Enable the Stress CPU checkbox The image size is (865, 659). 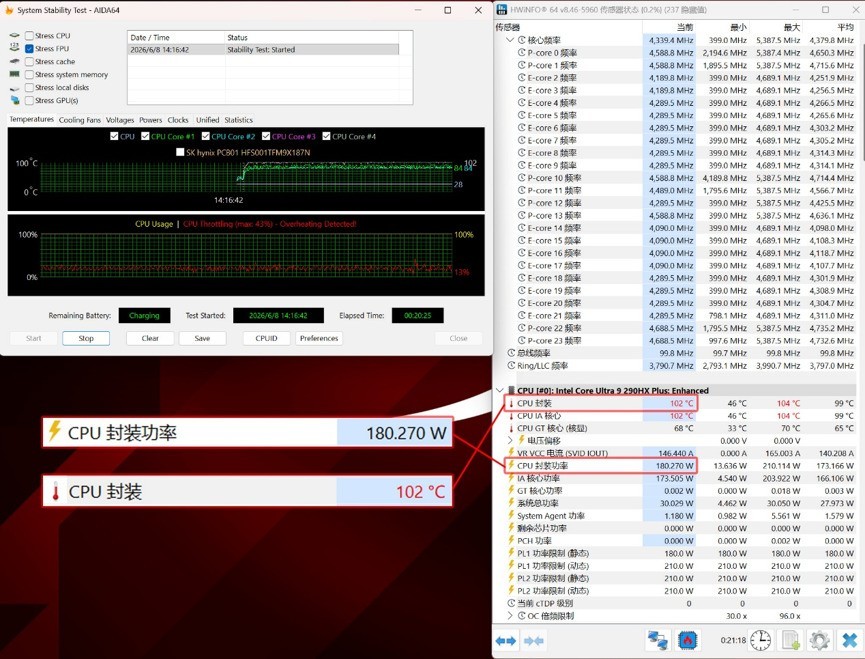(29, 35)
